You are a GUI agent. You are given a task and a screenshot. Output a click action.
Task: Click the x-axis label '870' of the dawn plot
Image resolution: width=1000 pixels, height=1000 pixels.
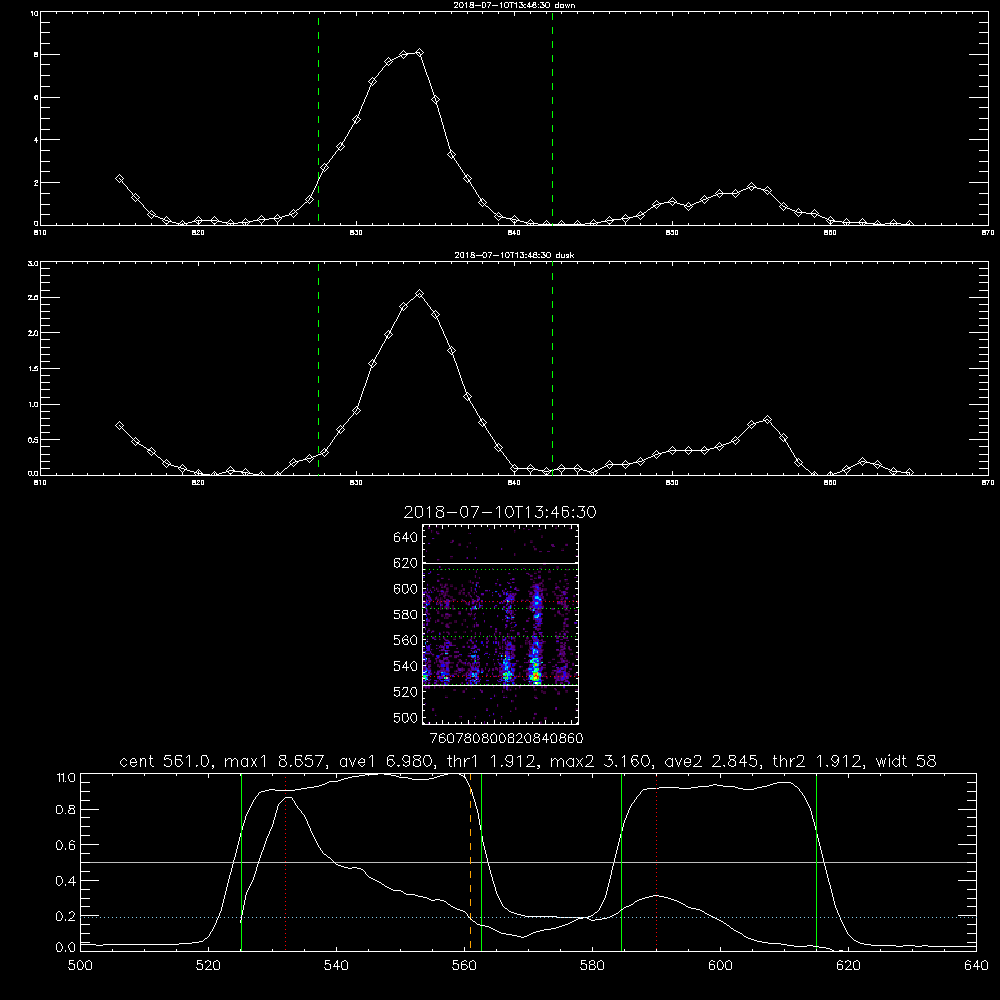987,233
